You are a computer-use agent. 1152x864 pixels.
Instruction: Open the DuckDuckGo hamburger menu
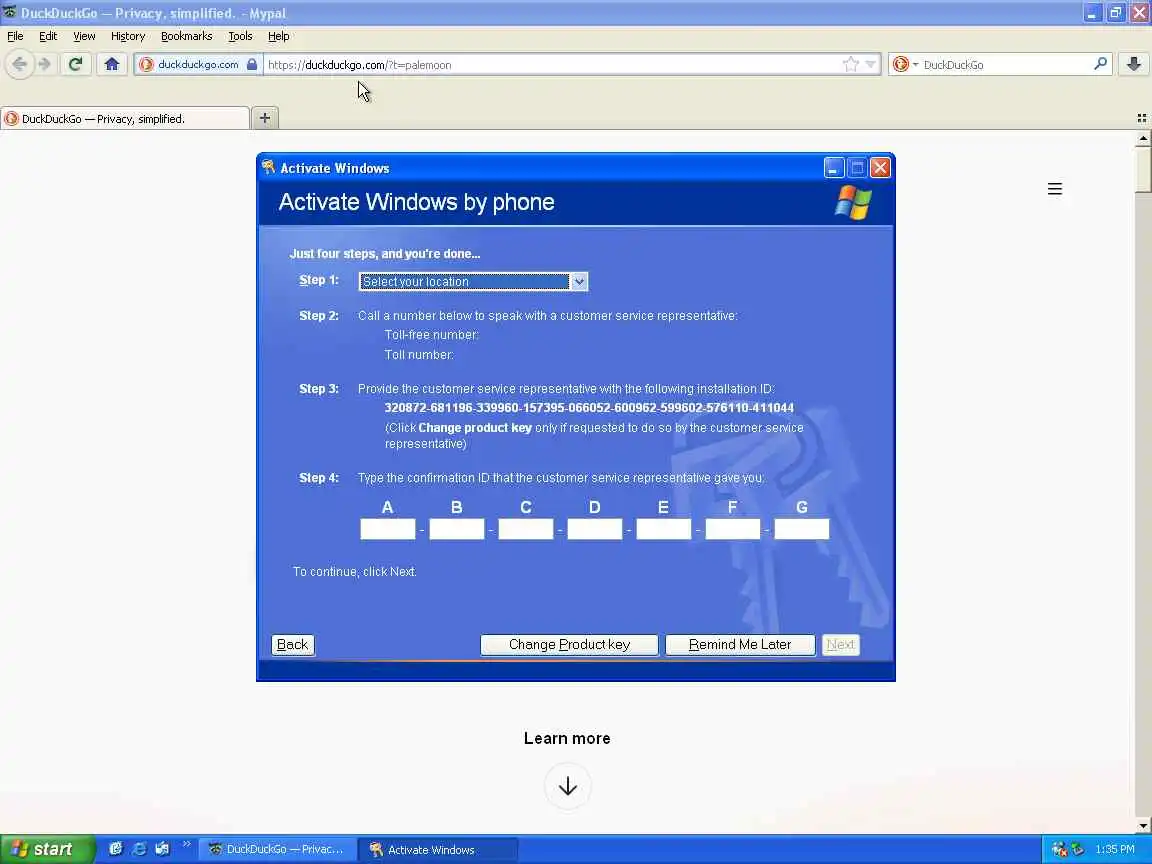[x=1054, y=189]
